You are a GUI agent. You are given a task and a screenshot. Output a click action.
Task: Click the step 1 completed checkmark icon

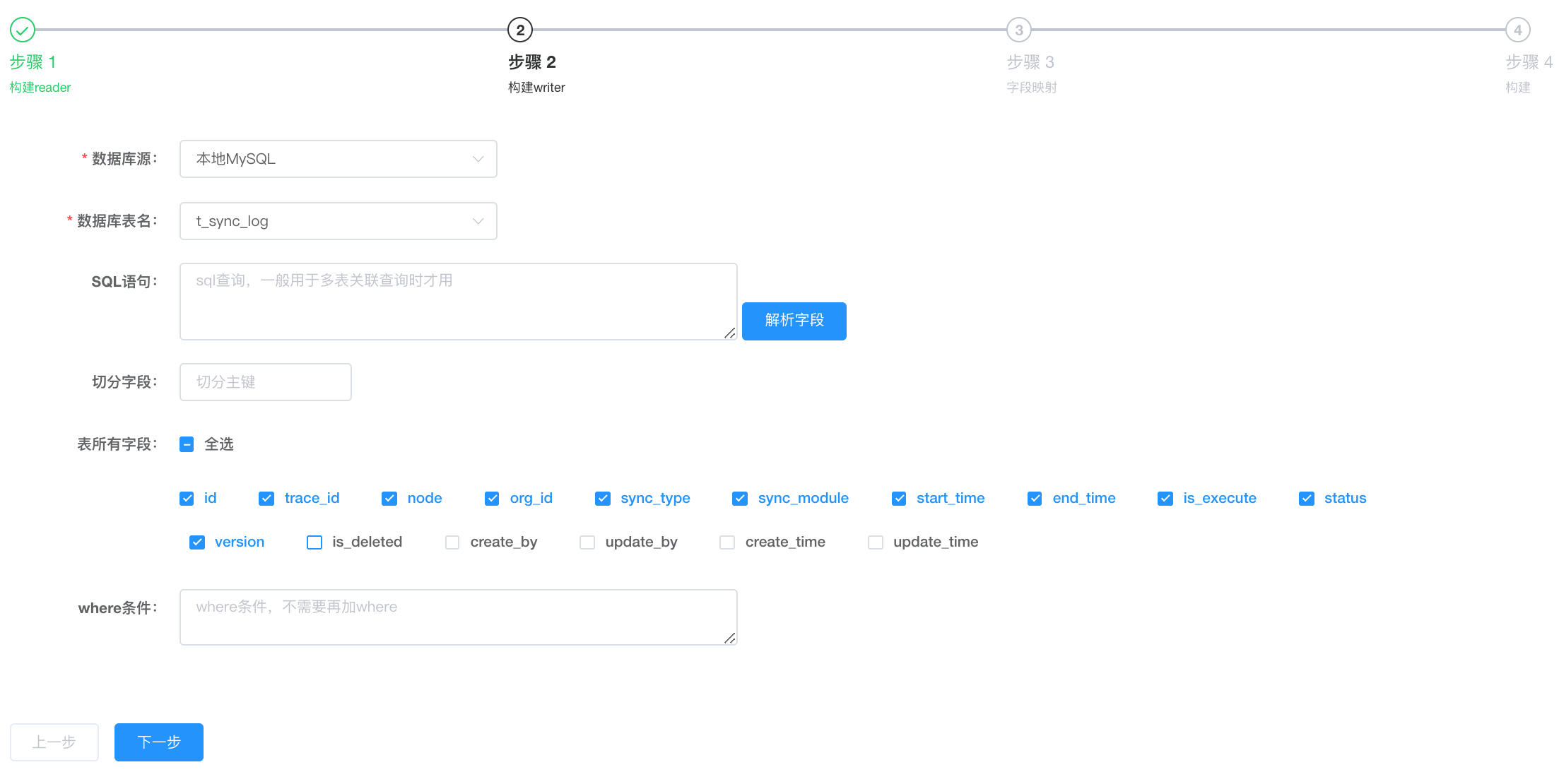pos(23,30)
